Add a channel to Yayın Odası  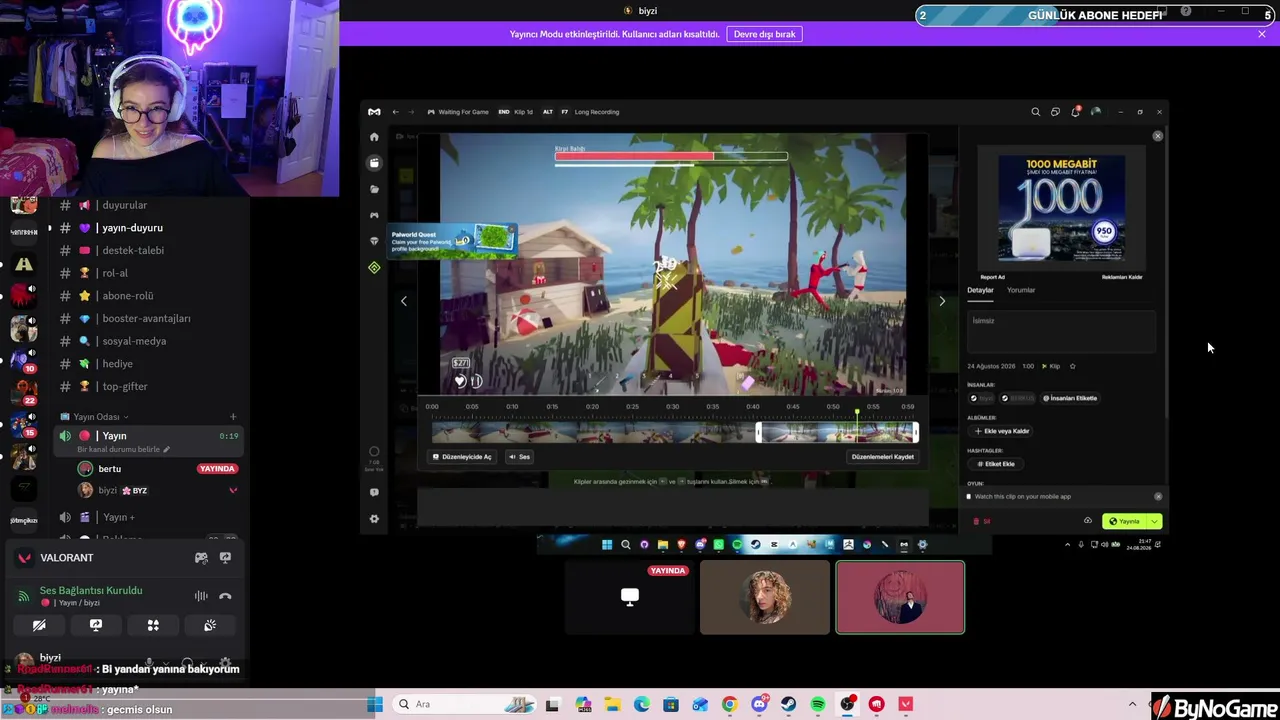(233, 417)
